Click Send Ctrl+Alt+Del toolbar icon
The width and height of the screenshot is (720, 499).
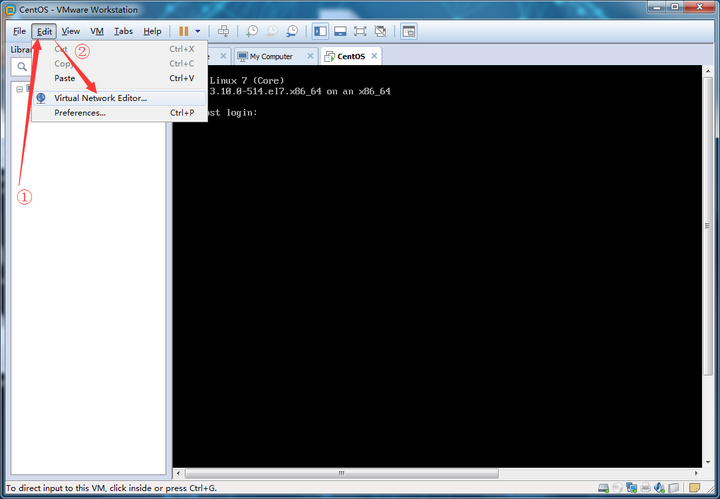[223, 31]
